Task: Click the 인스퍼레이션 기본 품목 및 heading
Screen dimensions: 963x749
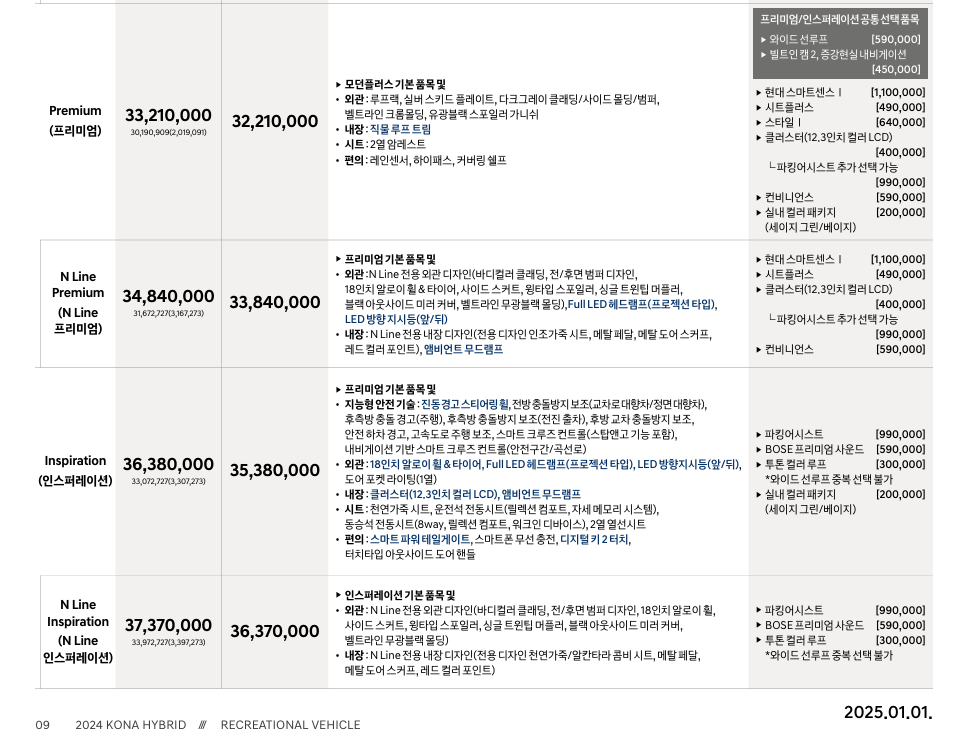Action: pos(400,595)
